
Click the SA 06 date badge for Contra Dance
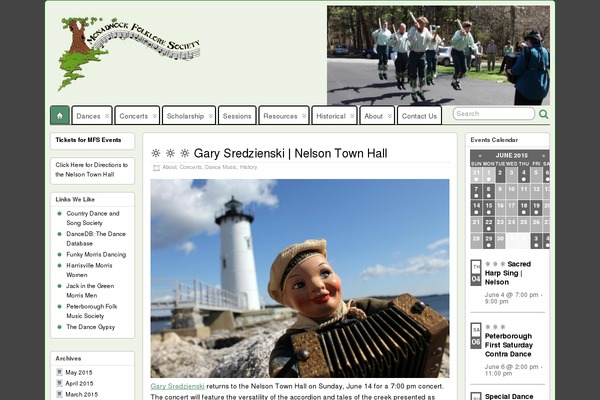[476, 336]
